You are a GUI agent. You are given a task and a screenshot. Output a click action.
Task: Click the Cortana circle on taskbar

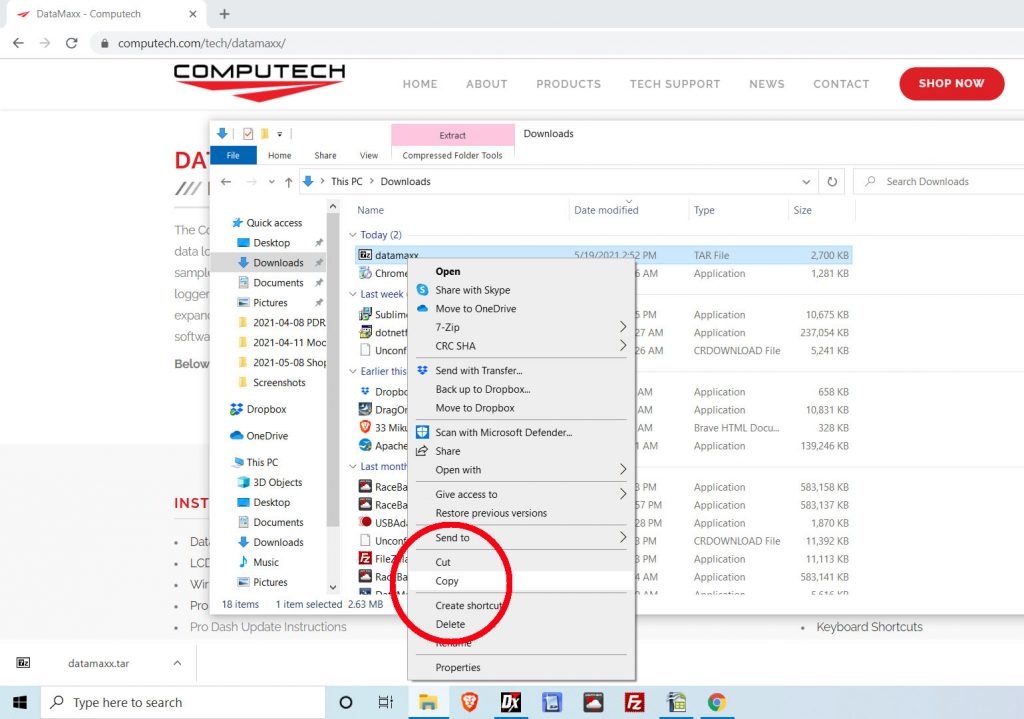(346, 703)
